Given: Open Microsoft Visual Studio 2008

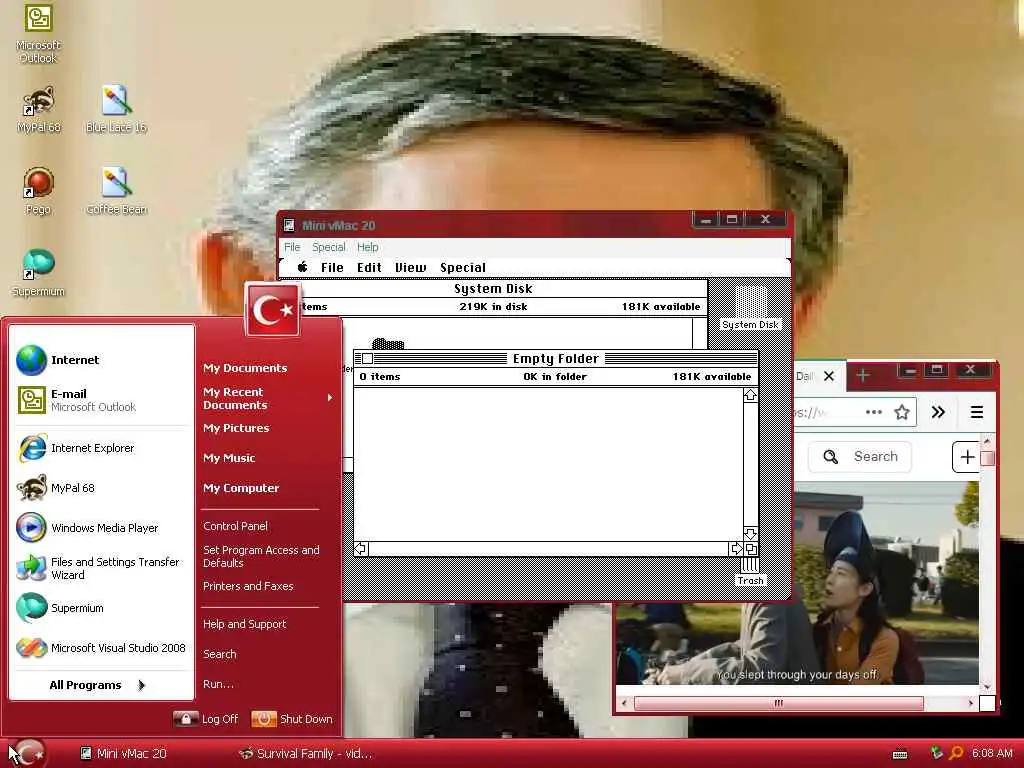Looking at the screenshot, I should click(103, 648).
